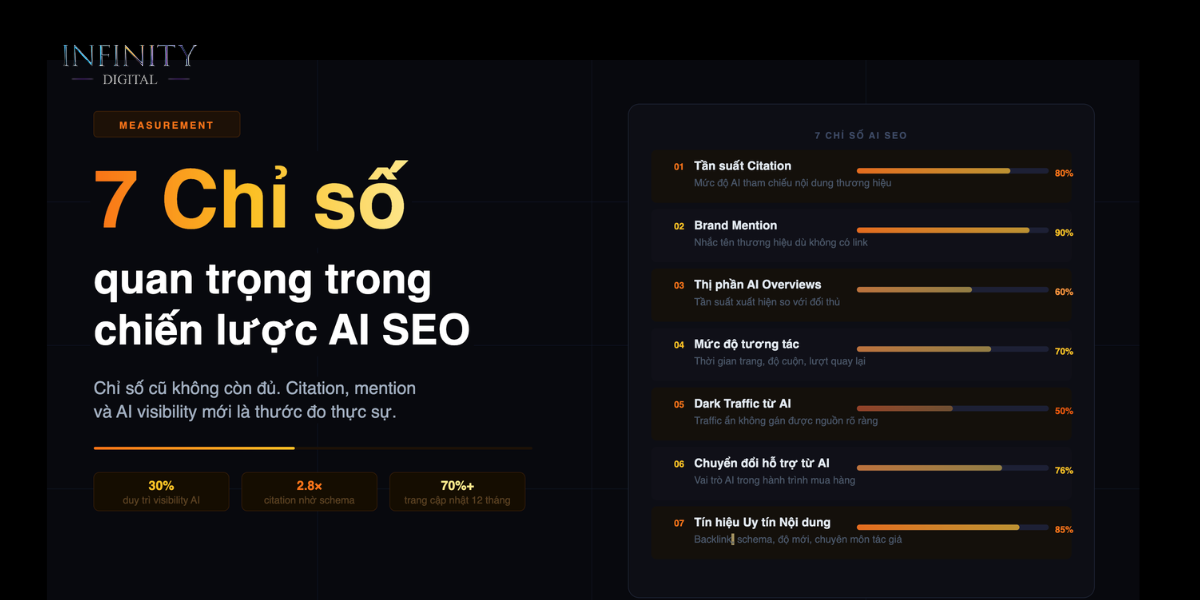The height and width of the screenshot is (600, 1200).
Task: Select the 'Thị phần AI Overviews' item
Action: 861,294
